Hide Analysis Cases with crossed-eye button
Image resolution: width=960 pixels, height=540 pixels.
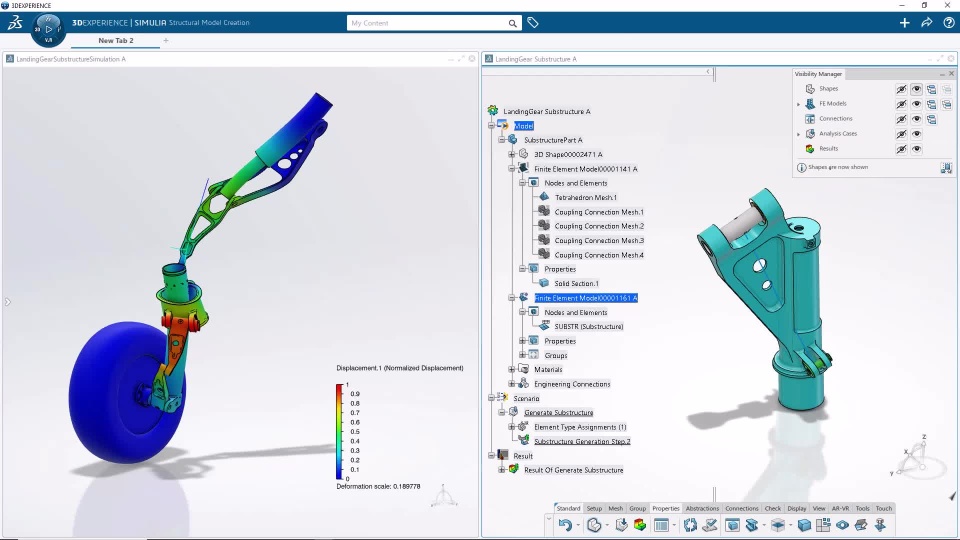[x=901, y=134]
